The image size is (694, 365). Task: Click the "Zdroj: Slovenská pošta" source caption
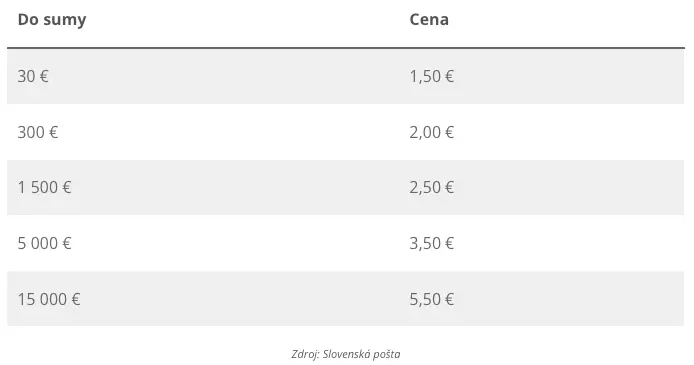pyautogui.click(x=346, y=354)
